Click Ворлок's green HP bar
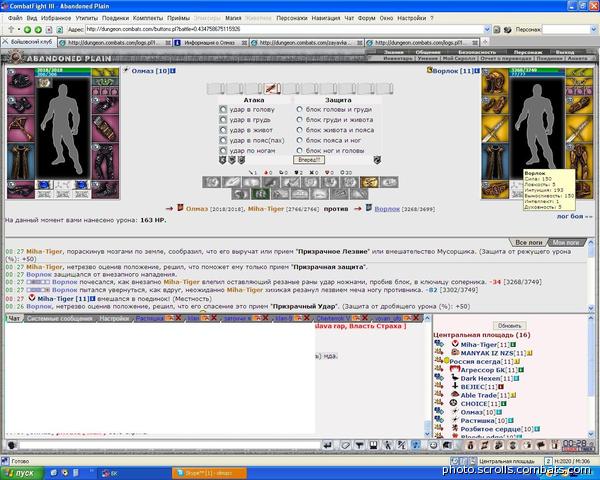This screenshot has height=480, width=600. click(x=537, y=70)
